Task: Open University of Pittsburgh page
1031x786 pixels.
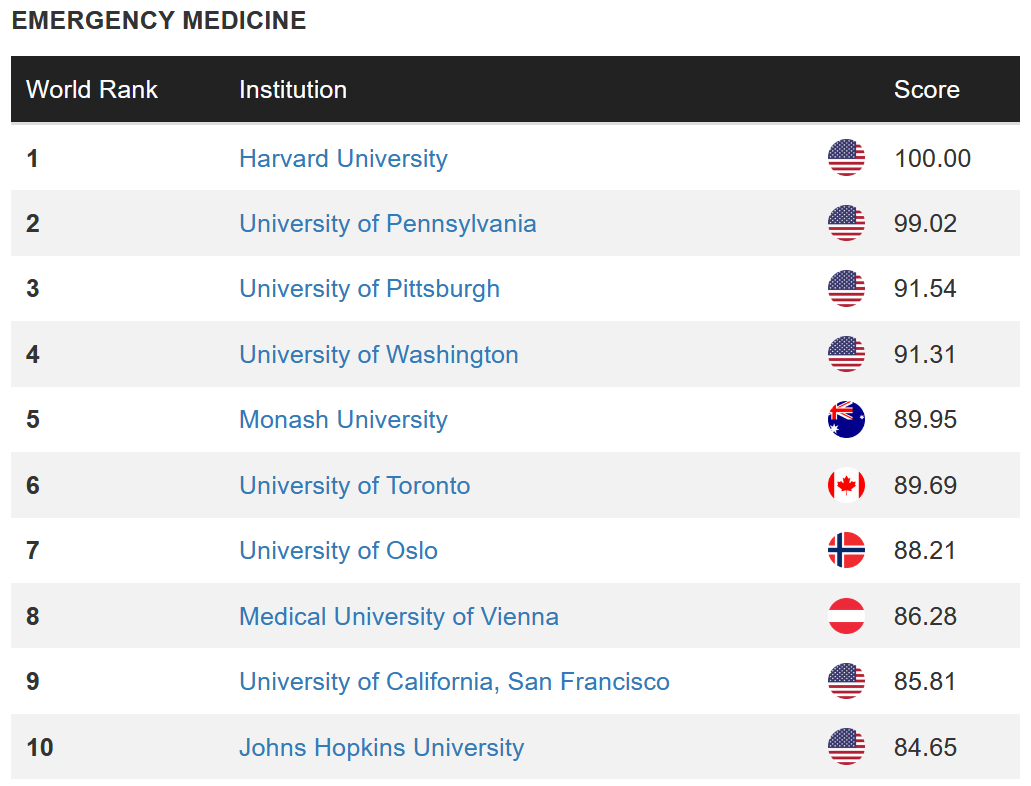Action: pyautogui.click(x=369, y=288)
